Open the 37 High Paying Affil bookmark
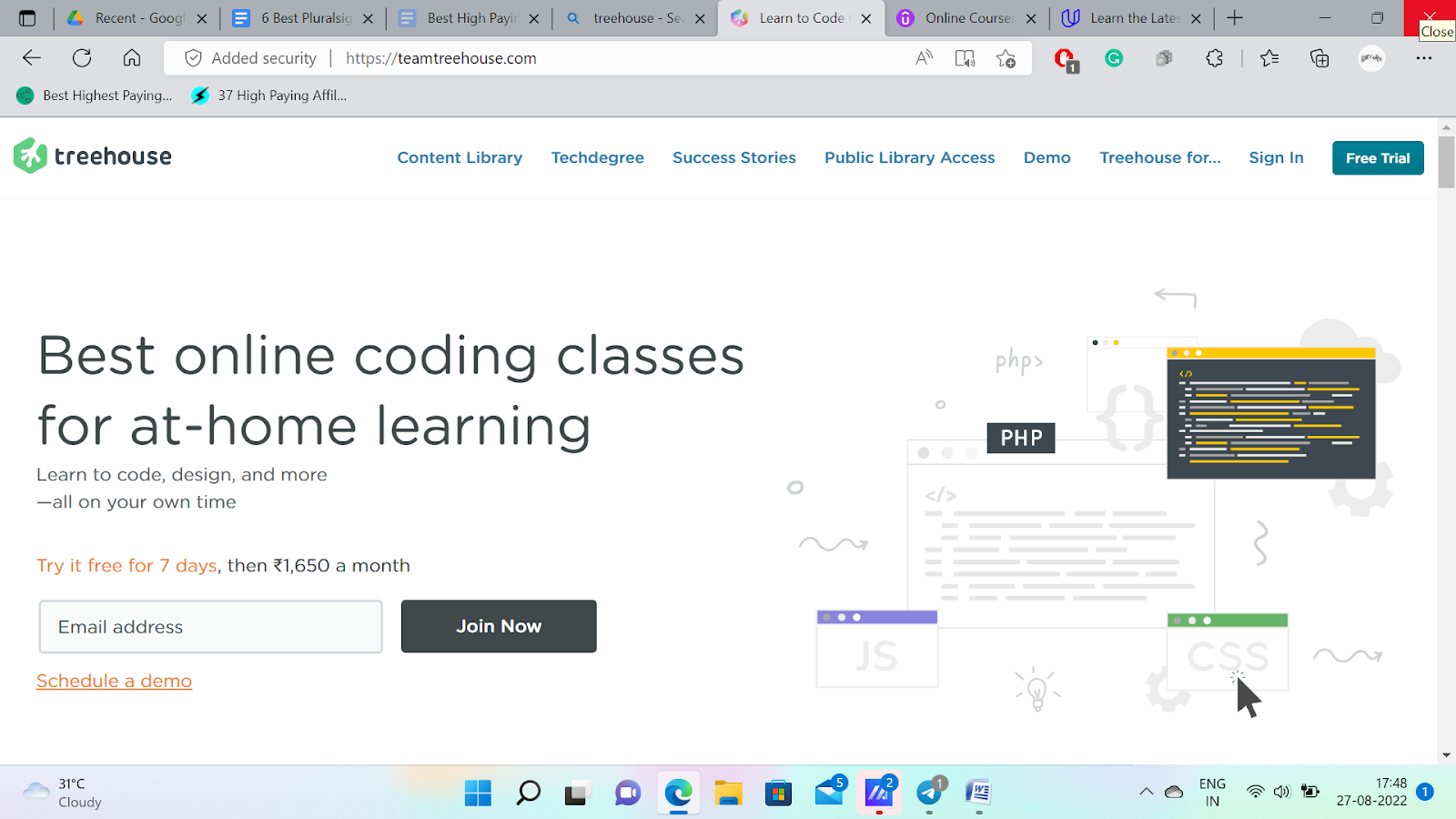The height and width of the screenshot is (819, 1456). pyautogui.click(x=269, y=96)
